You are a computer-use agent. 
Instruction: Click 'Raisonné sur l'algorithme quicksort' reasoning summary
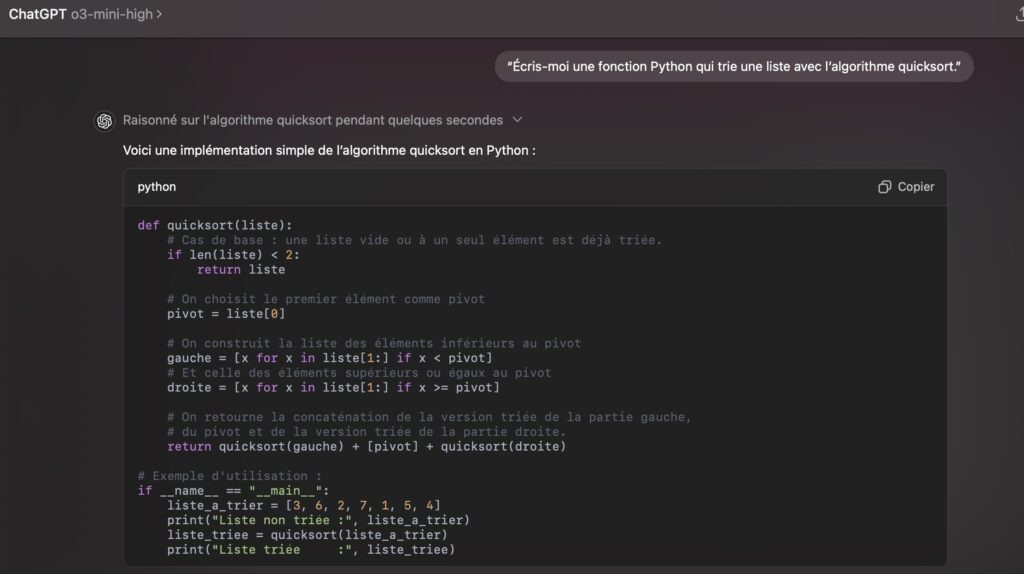click(x=313, y=120)
